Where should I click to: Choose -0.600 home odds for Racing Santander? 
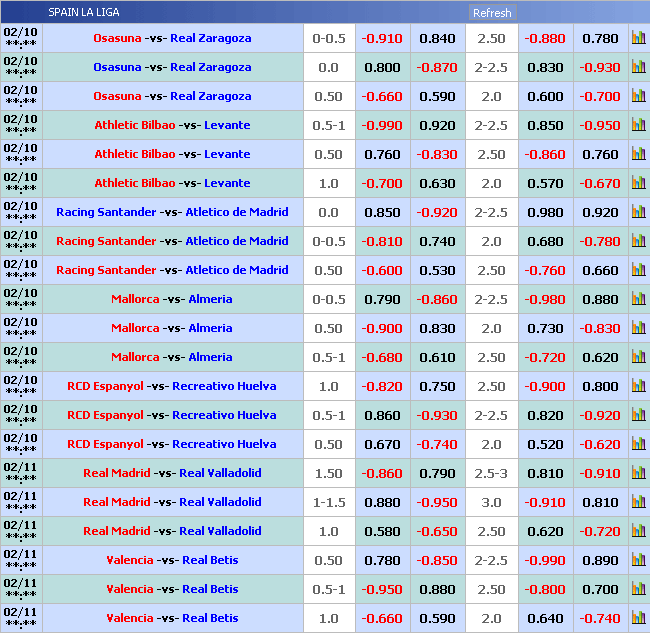point(382,270)
